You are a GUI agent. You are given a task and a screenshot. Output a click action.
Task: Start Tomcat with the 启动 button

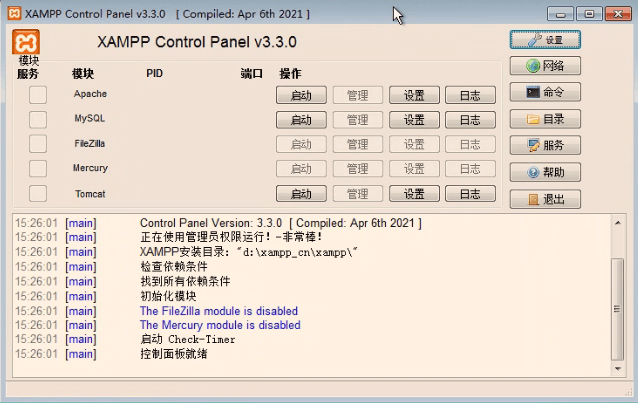pyautogui.click(x=301, y=194)
